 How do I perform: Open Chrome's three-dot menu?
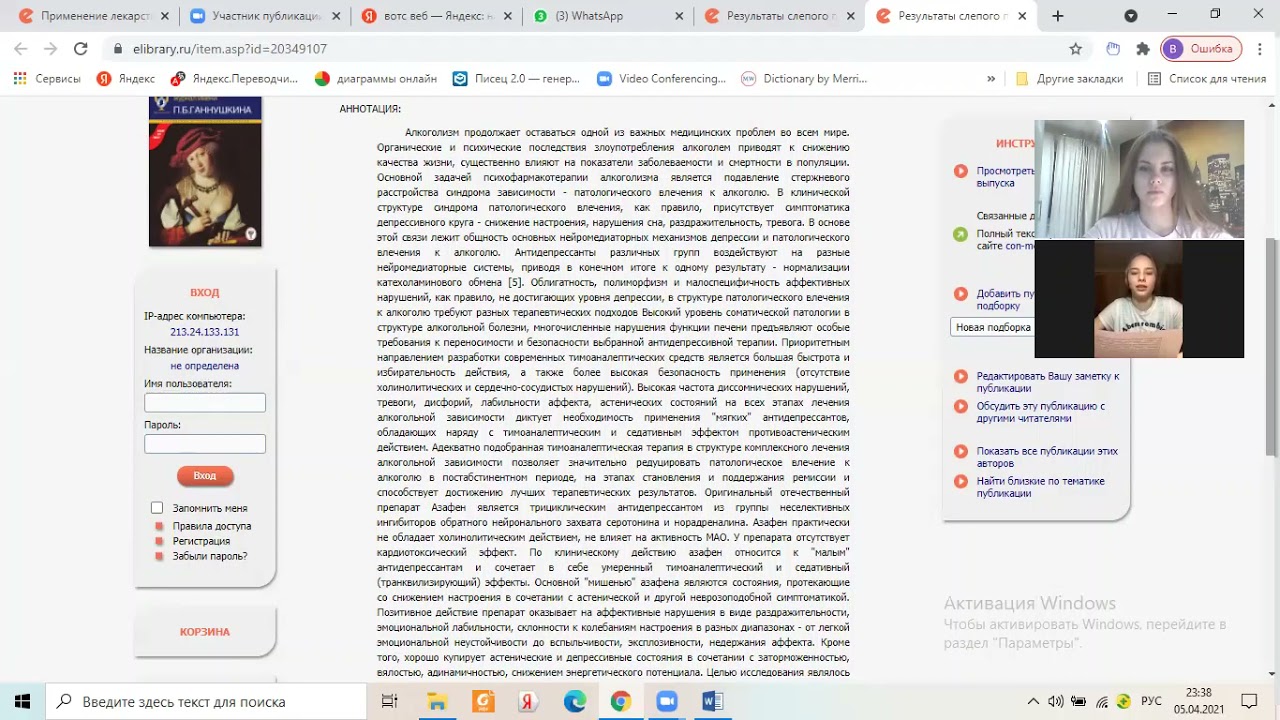(1260, 49)
